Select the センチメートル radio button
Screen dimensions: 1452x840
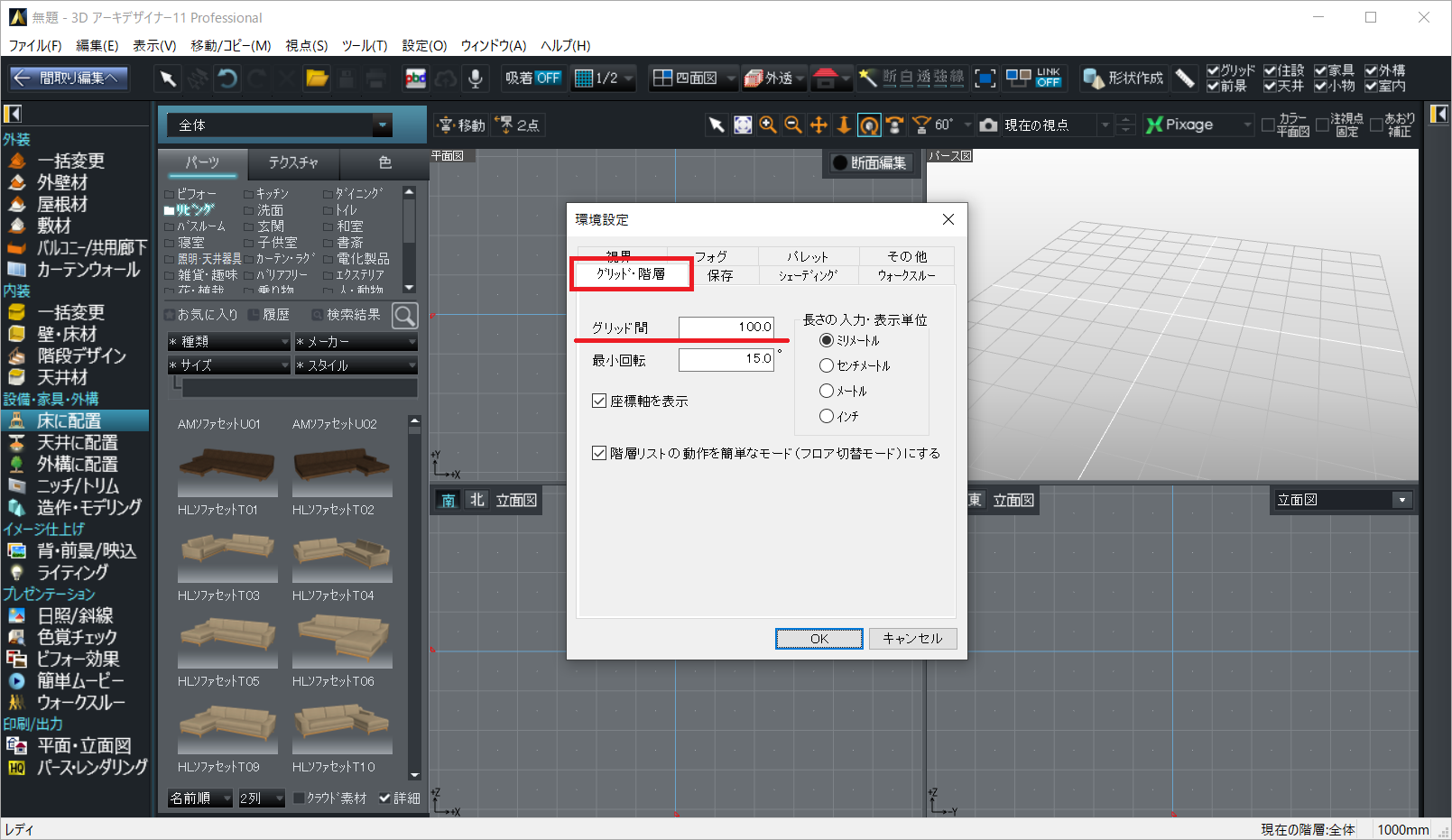coord(827,365)
